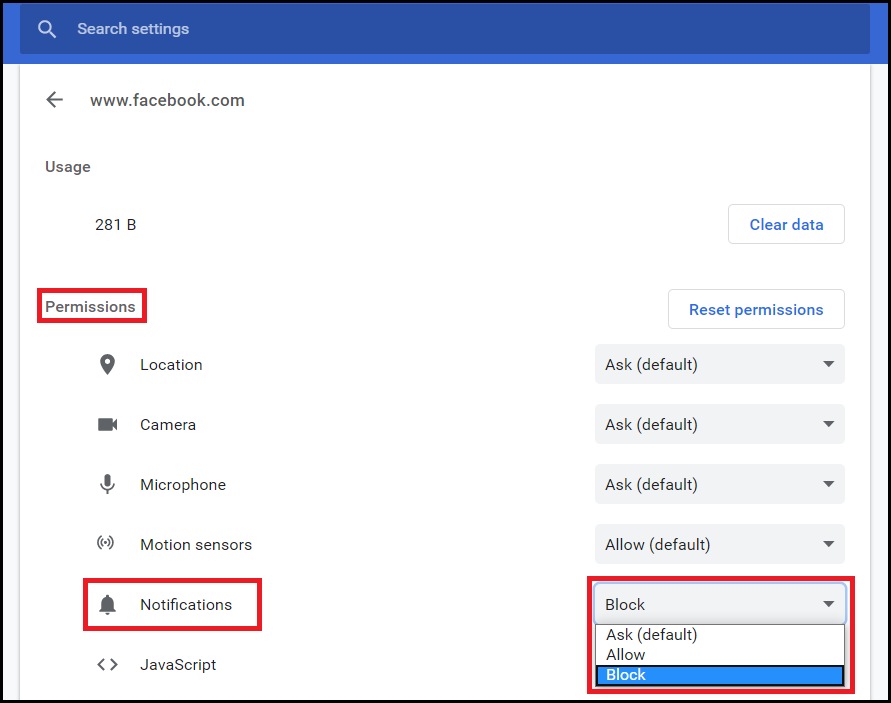
Task: Open the Motion sensors permission dropdown
Action: click(719, 545)
